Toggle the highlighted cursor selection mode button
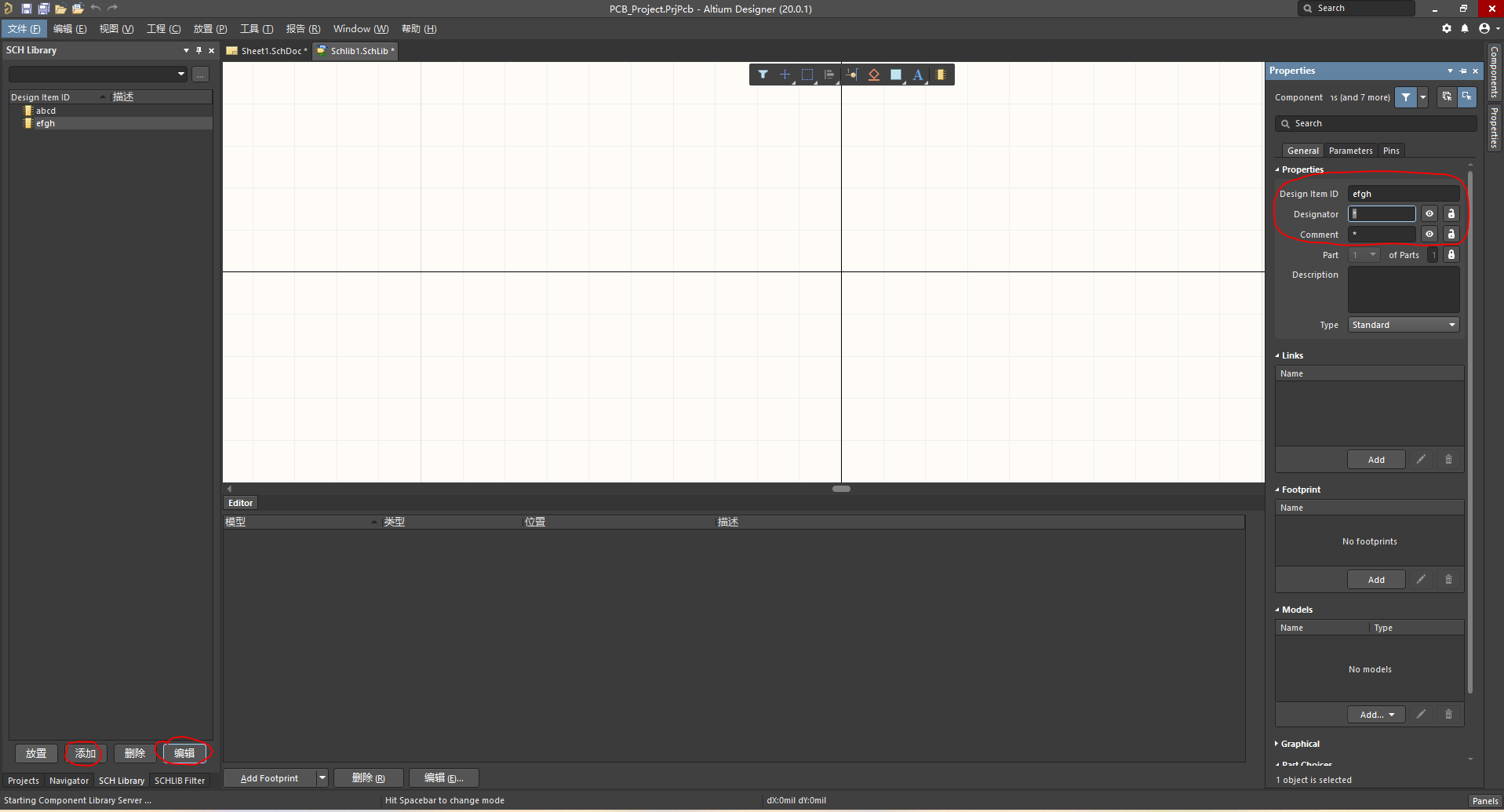Image resolution: width=1504 pixels, height=812 pixels. click(1466, 97)
